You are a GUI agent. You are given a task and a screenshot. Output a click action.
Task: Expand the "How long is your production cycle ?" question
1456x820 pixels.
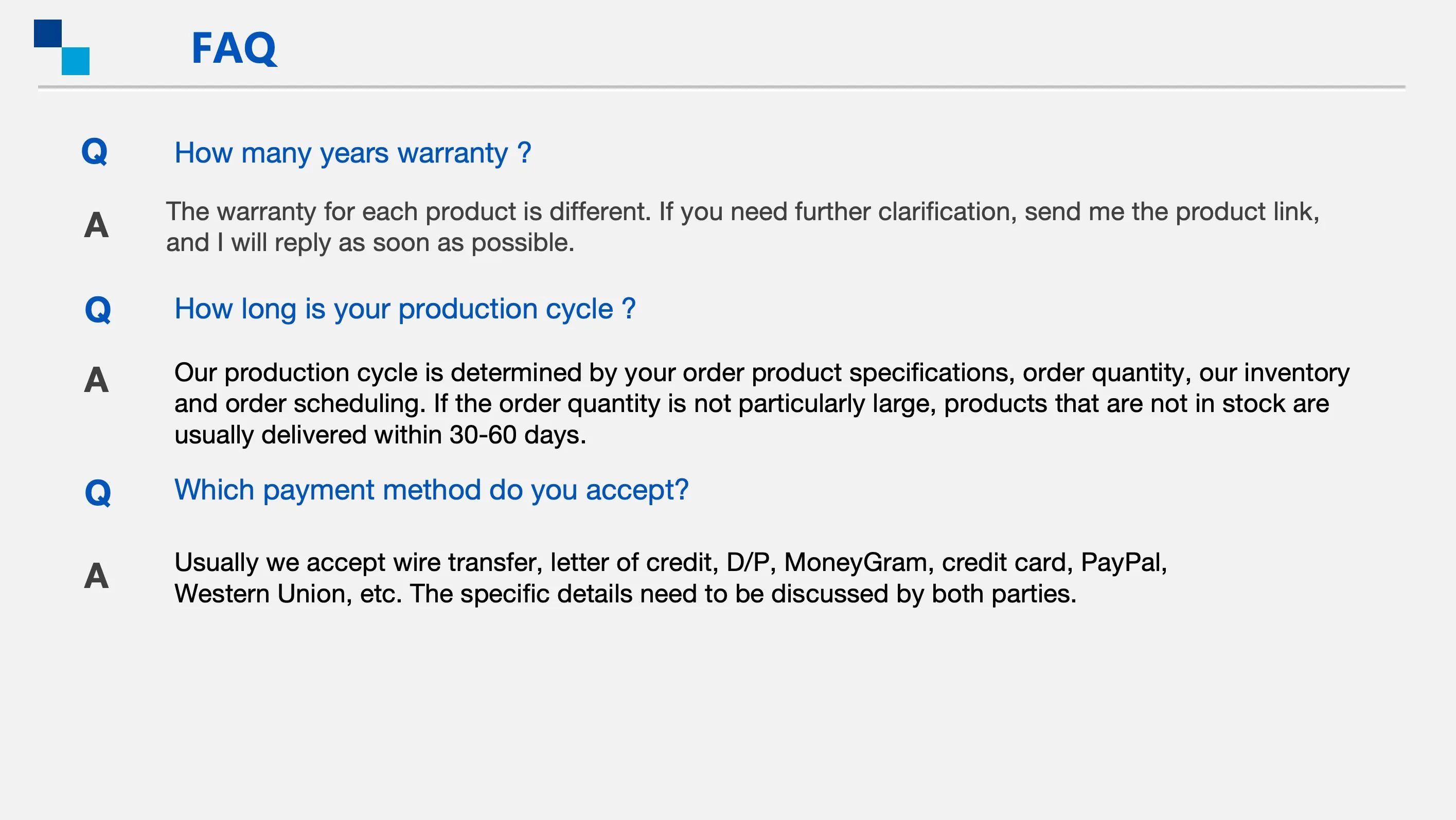click(x=405, y=309)
